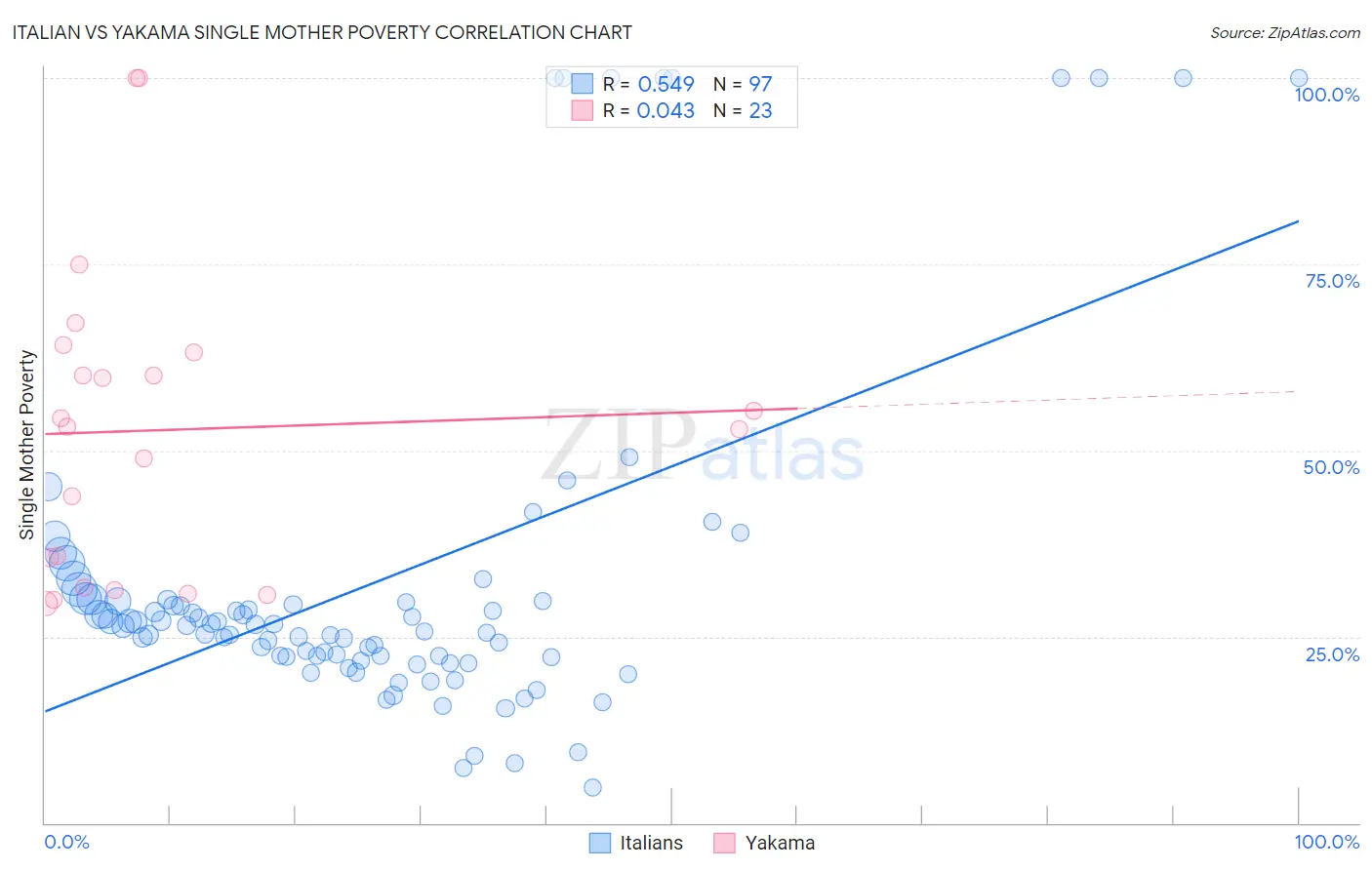
Task: Click the highest pink point near 75%
Action: (x=79, y=264)
